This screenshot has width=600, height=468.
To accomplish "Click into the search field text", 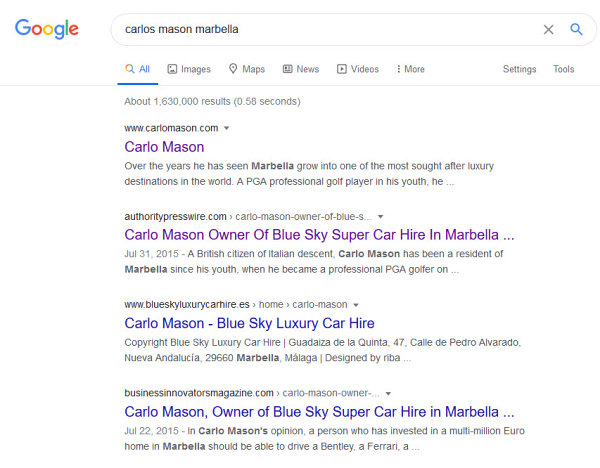I will pyautogui.click(x=182, y=29).
